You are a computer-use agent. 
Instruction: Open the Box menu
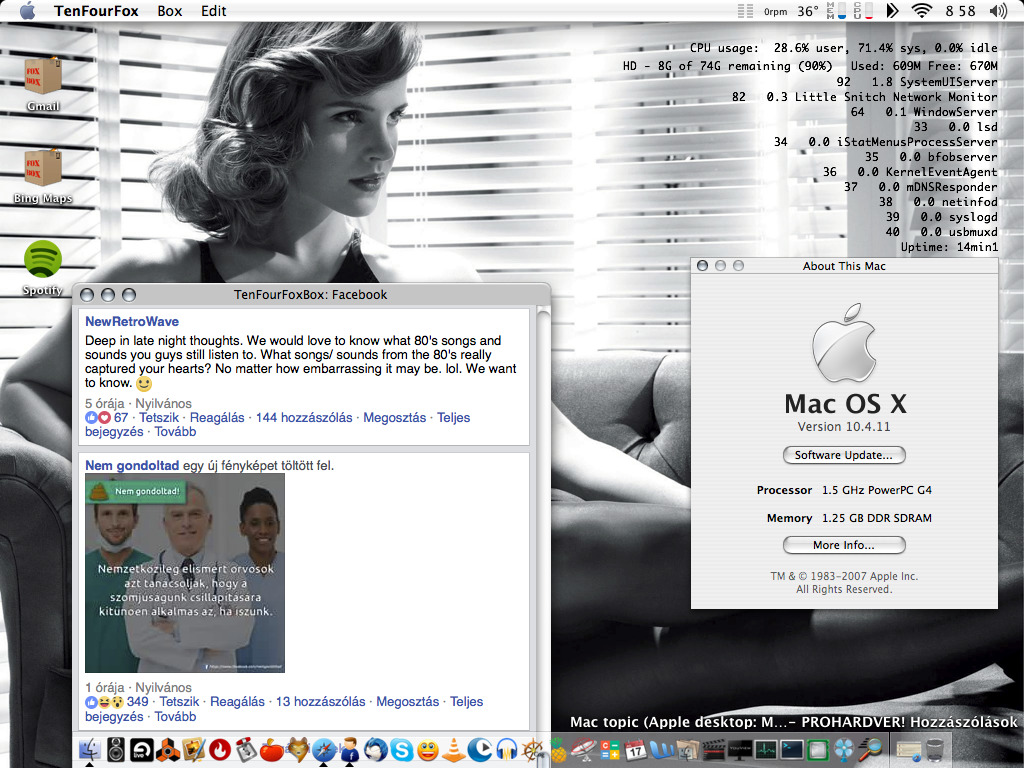pos(170,11)
